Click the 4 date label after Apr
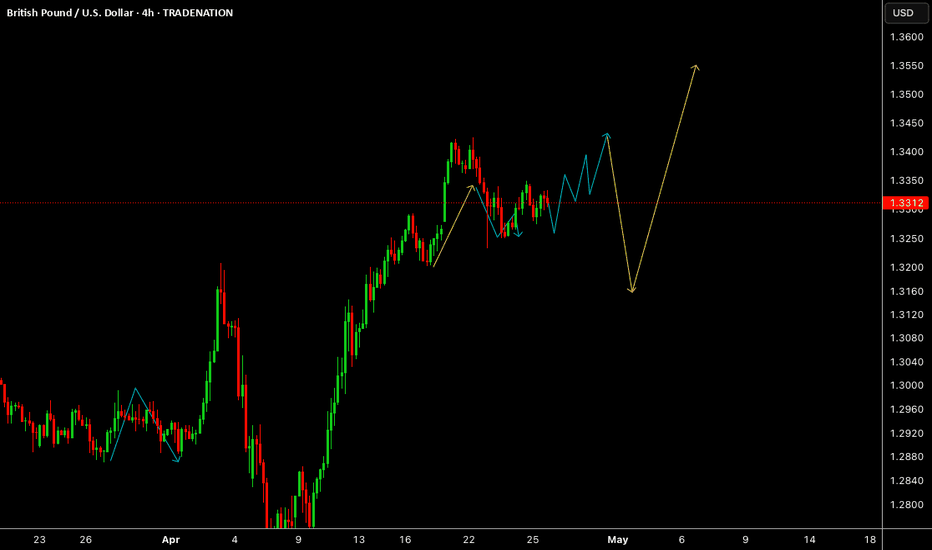This screenshot has width=932, height=550. click(234, 540)
